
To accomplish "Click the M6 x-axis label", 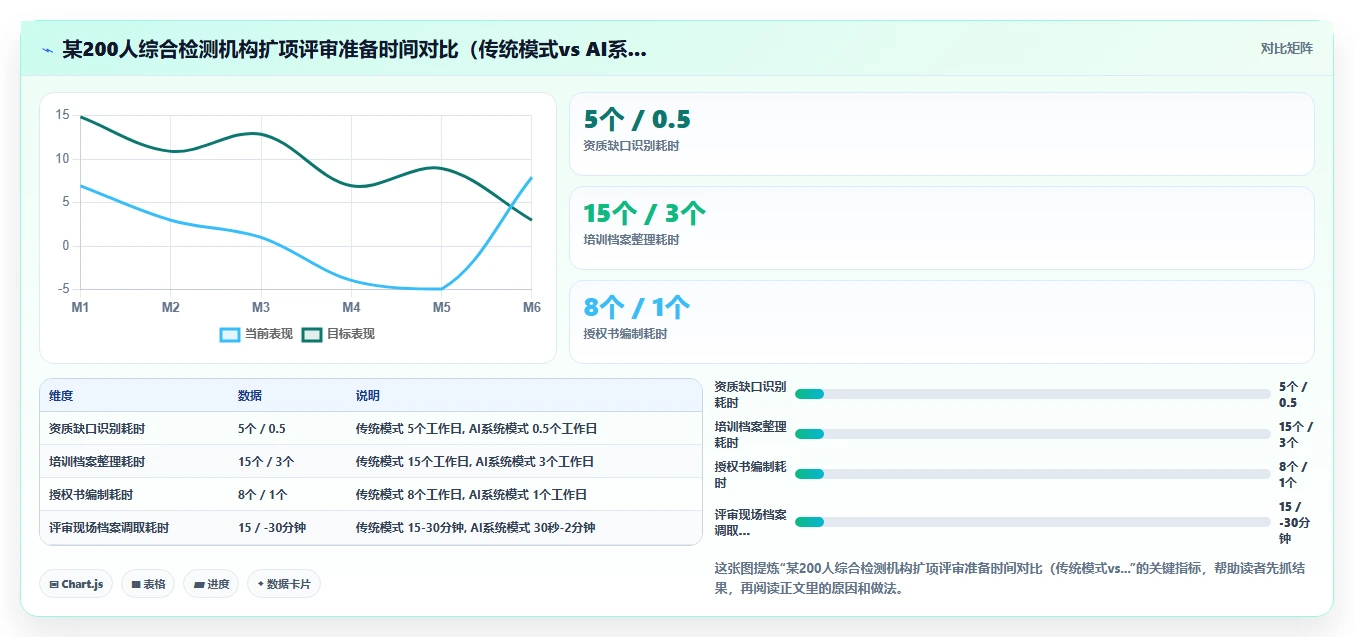I will (531, 307).
